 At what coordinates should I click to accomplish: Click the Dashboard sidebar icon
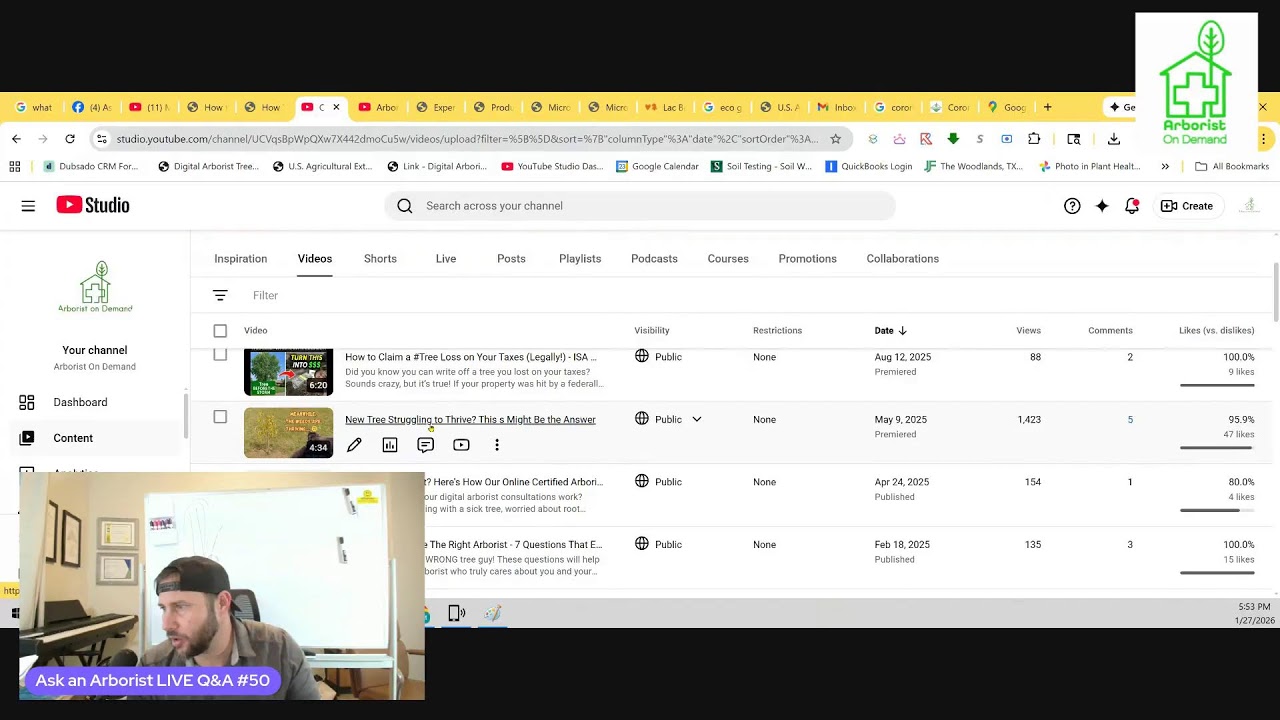tap(27, 402)
